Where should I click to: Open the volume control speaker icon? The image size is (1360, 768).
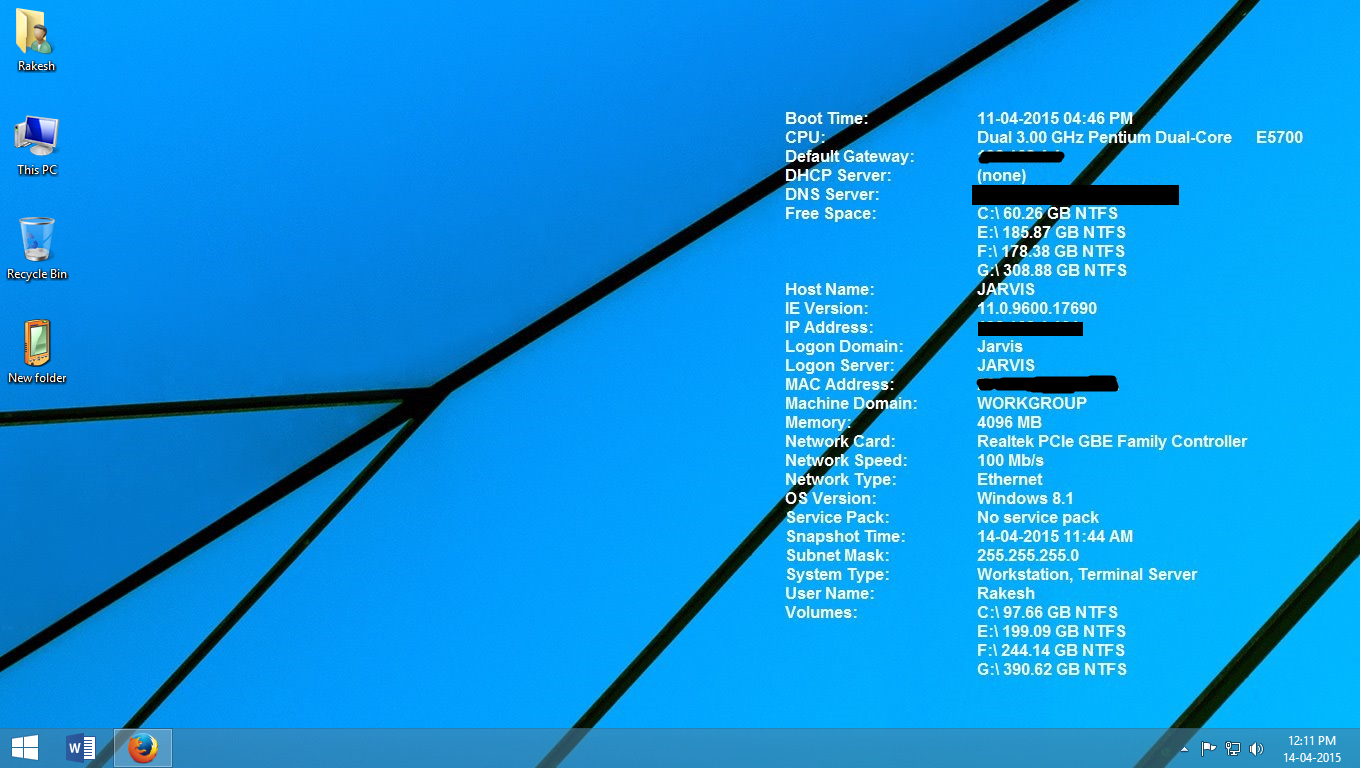1256,748
